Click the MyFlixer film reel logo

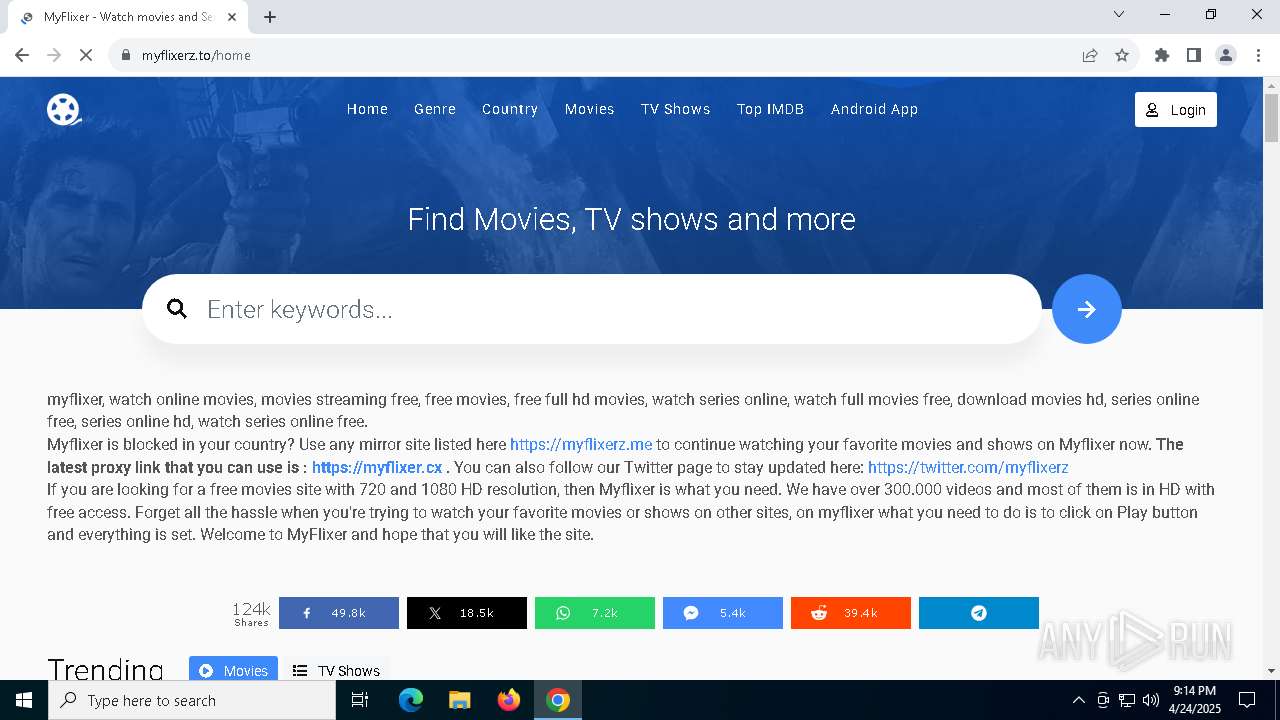pyautogui.click(x=64, y=109)
